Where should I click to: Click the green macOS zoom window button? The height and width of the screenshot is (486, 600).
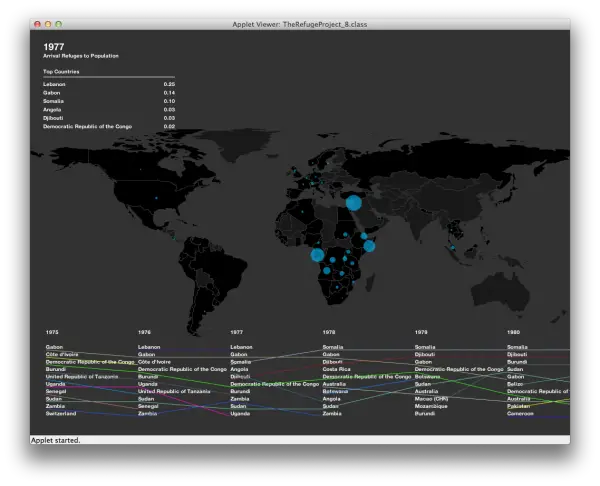(x=59, y=24)
